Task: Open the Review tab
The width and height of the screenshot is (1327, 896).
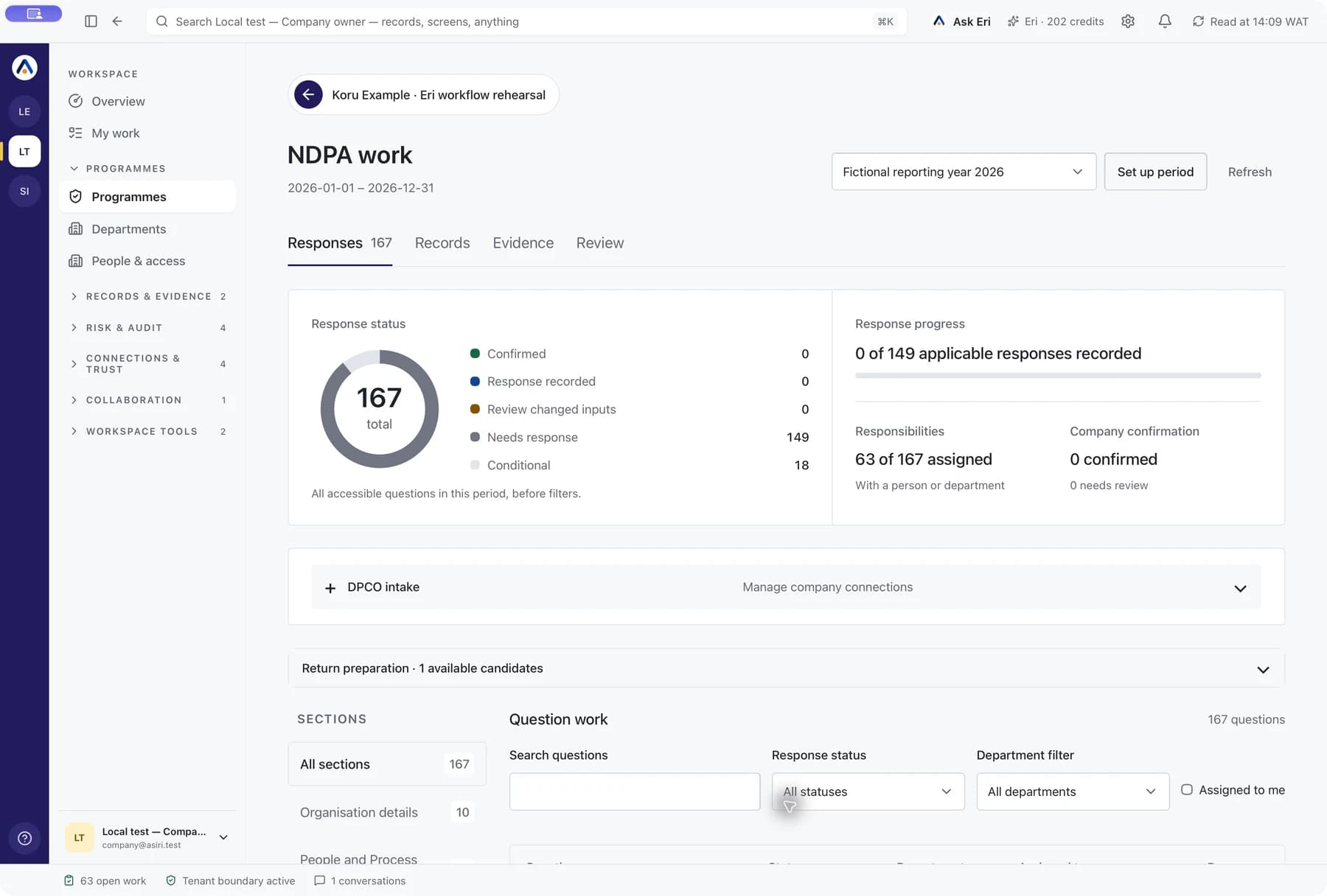Action: [600, 242]
